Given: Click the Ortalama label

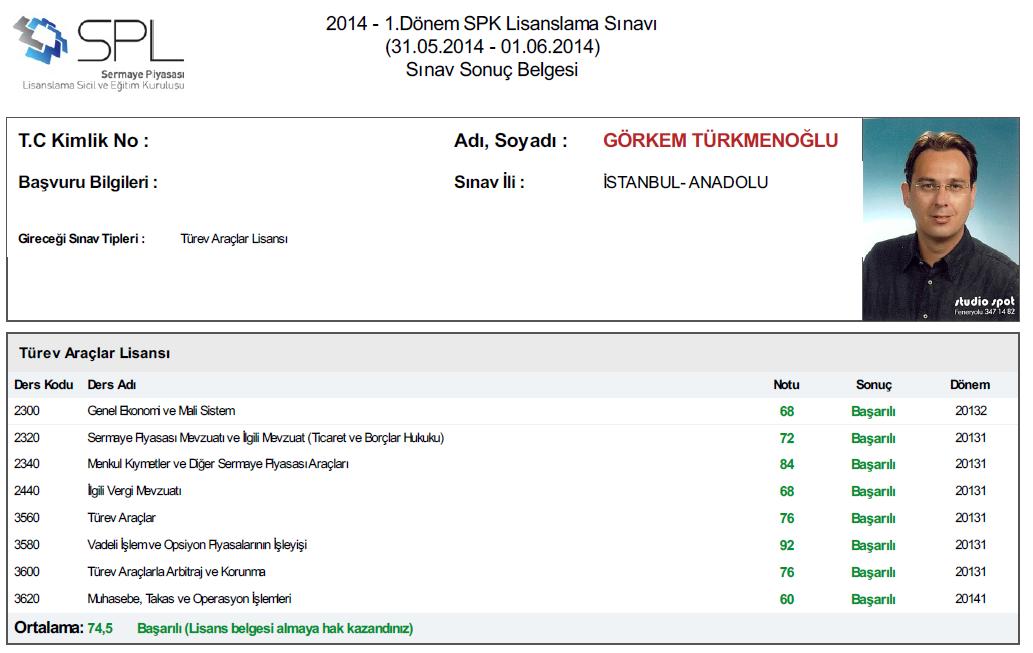Looking at the screenshot, I should pos(49,628).
